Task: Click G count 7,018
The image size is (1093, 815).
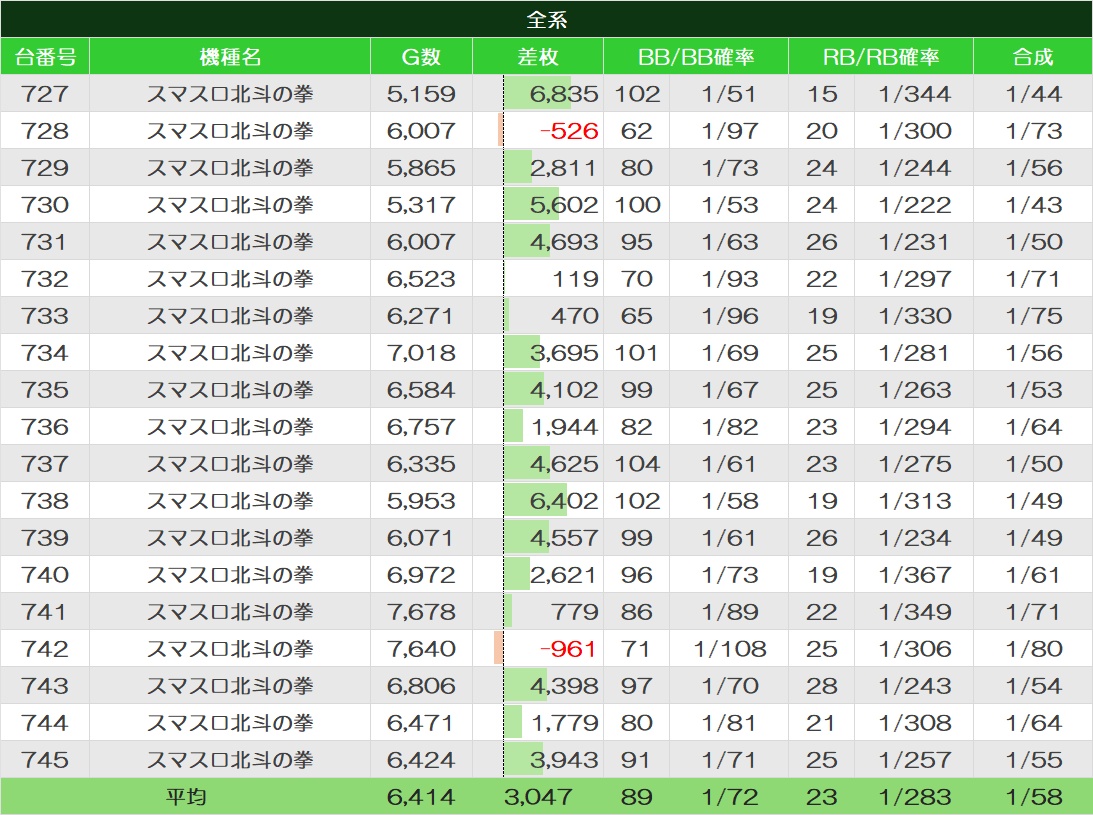Action: coord(421,352)
